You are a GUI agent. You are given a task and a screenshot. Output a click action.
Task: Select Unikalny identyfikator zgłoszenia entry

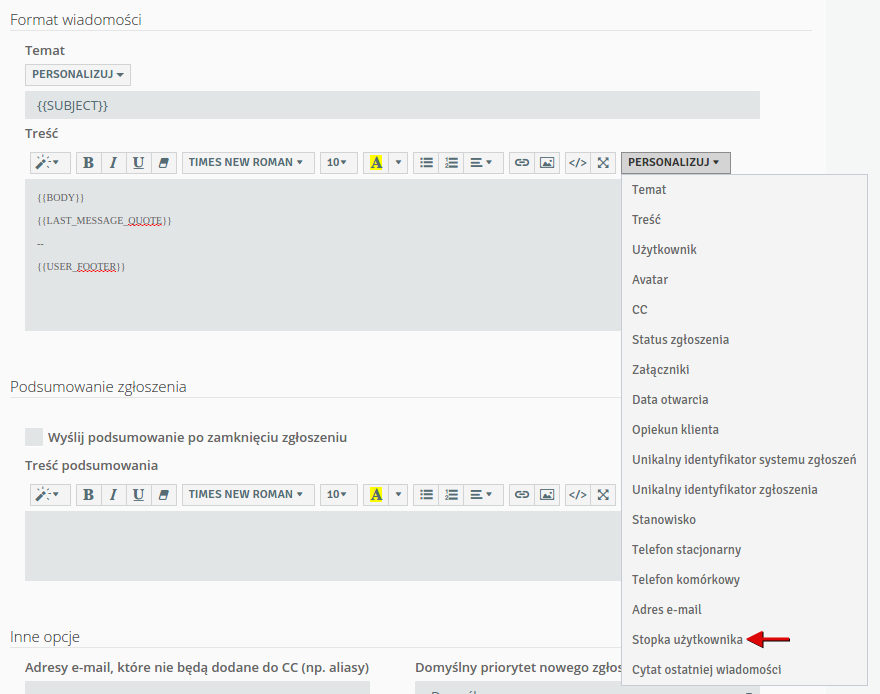[744, 490]
